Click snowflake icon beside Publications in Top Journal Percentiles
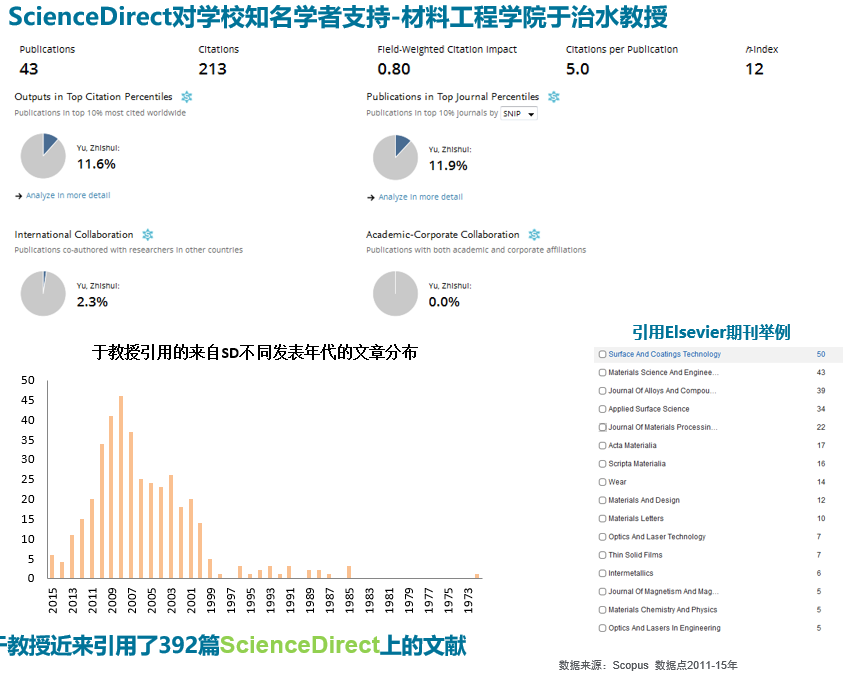Image resolution: width=852 pixels, height=675 pixels. tap(554, 97)
